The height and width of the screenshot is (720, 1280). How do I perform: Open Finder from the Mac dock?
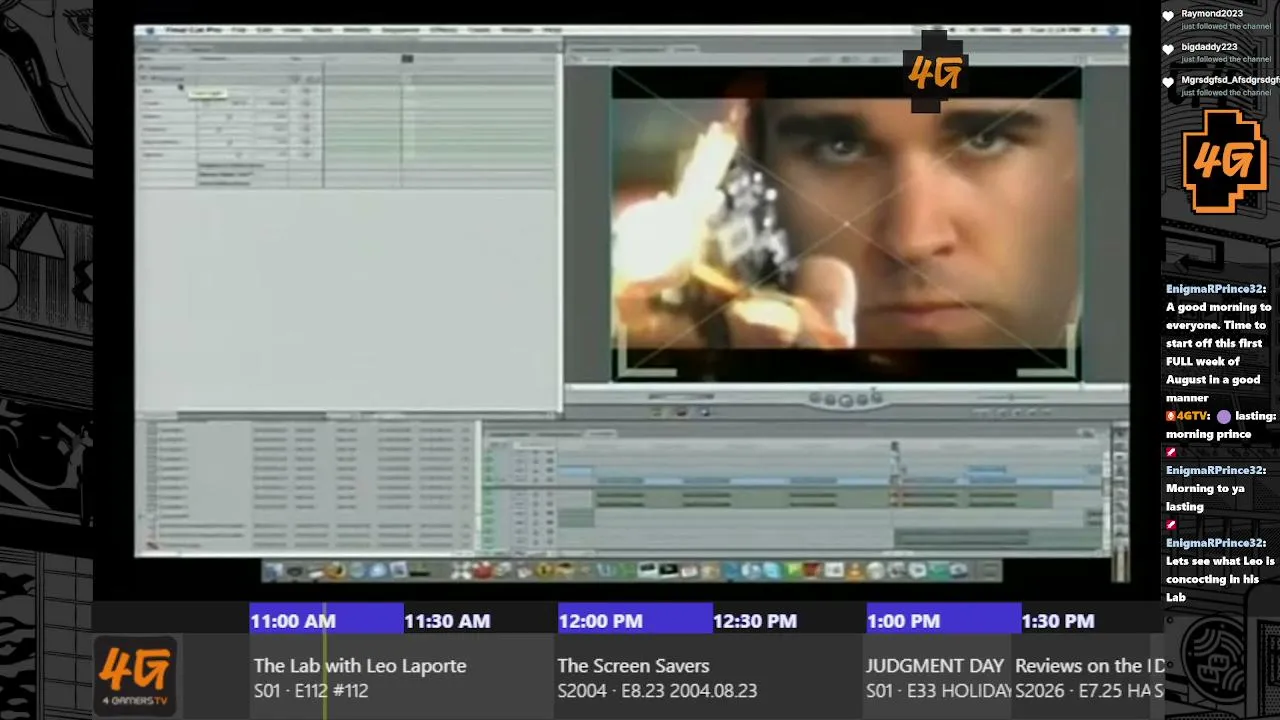click(274, 571)
